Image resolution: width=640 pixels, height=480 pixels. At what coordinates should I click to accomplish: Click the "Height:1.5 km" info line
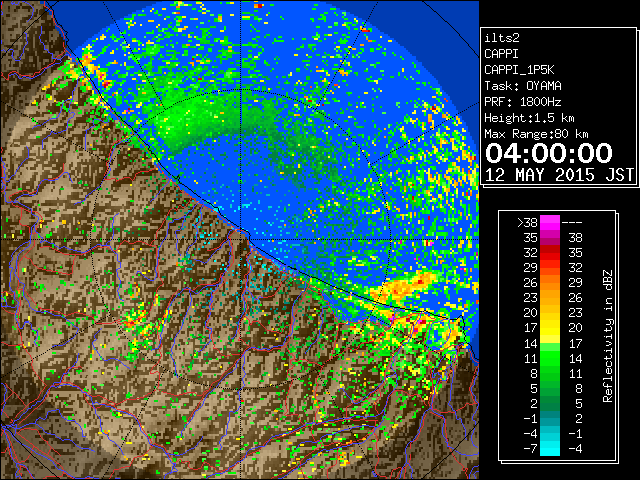pos(529,118)
